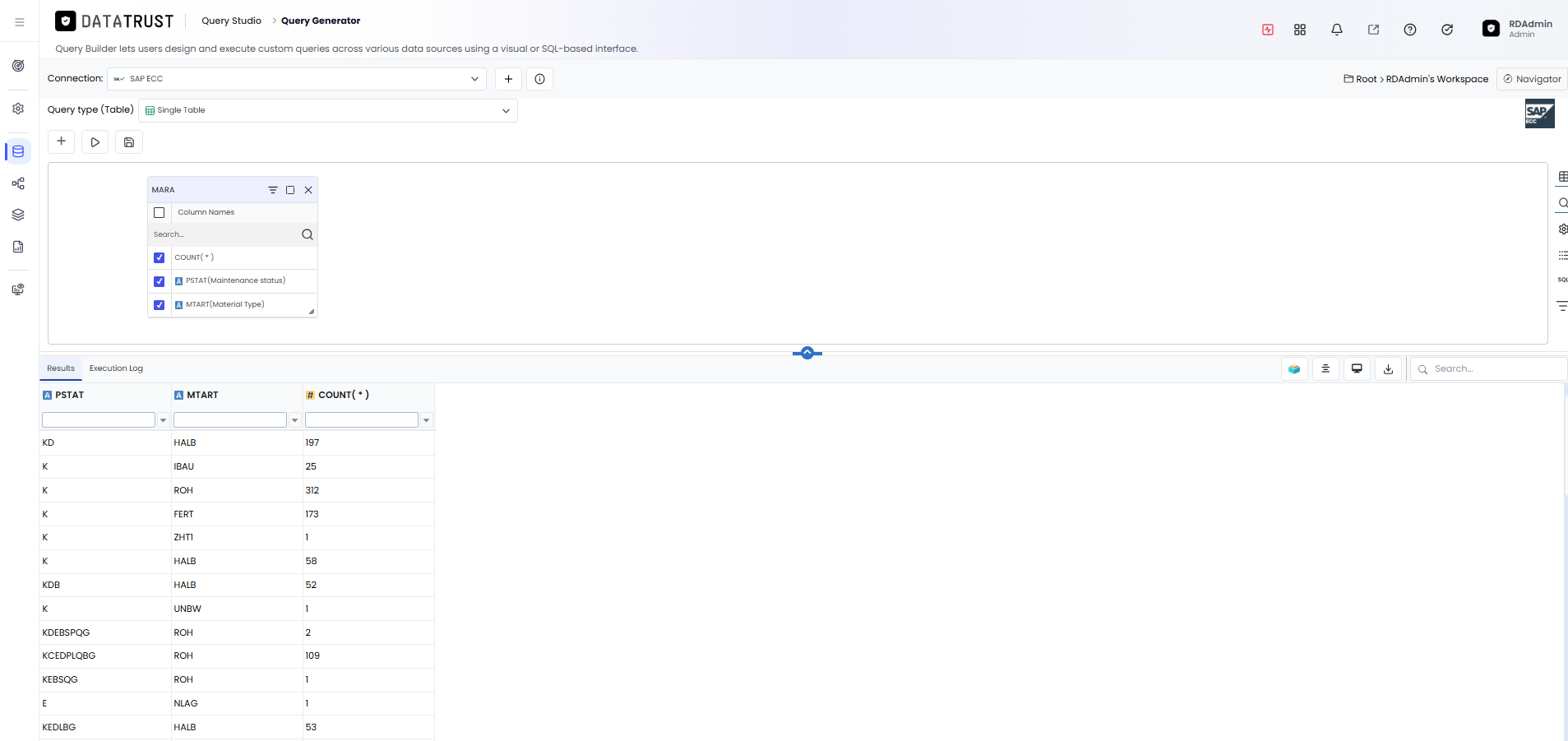
Task: Open Root folder in workspace path
Action: pos(1361,79)
